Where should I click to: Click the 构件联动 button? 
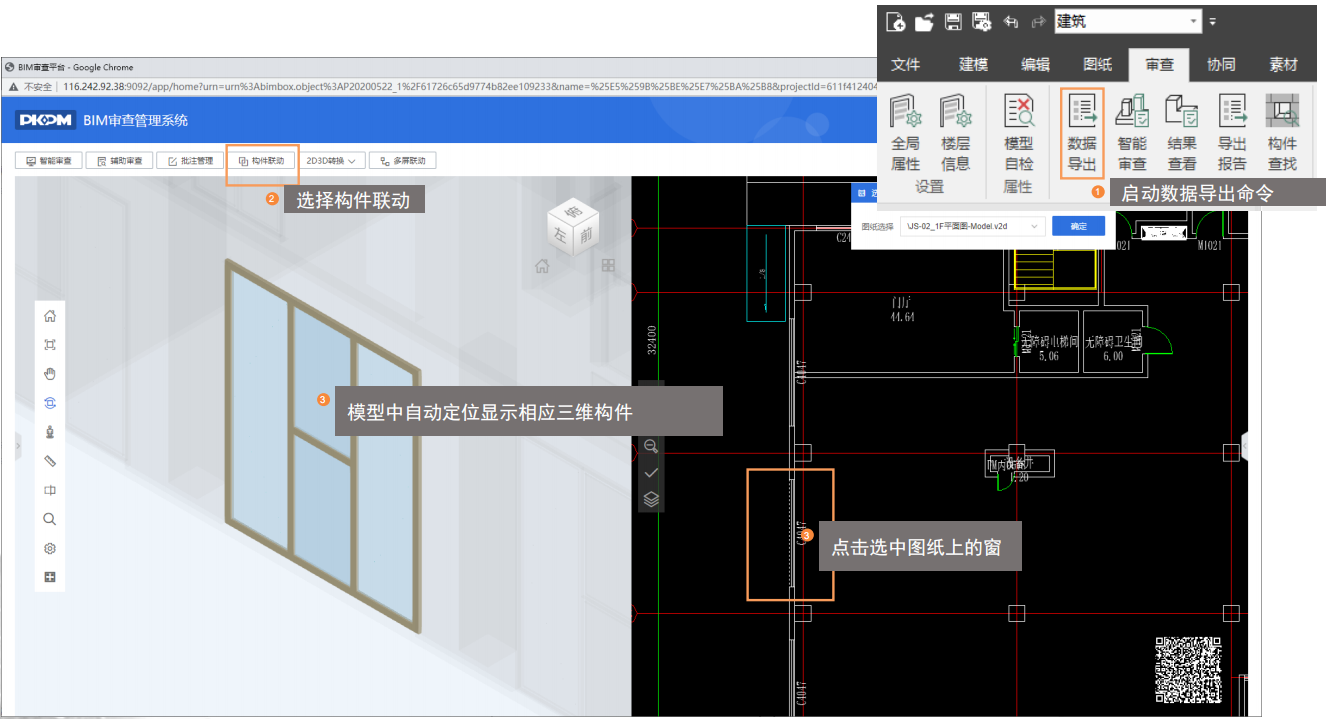tap(262, 161)
